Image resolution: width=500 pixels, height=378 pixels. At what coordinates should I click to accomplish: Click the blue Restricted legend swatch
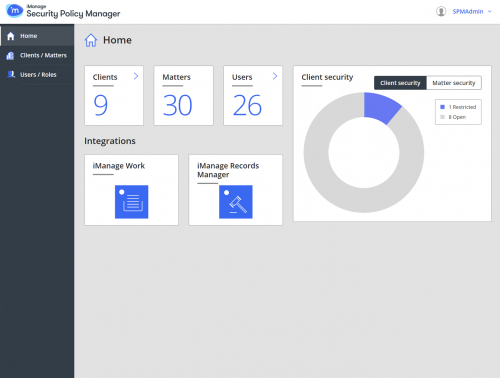pyautogui.click(x=443, y=107)
